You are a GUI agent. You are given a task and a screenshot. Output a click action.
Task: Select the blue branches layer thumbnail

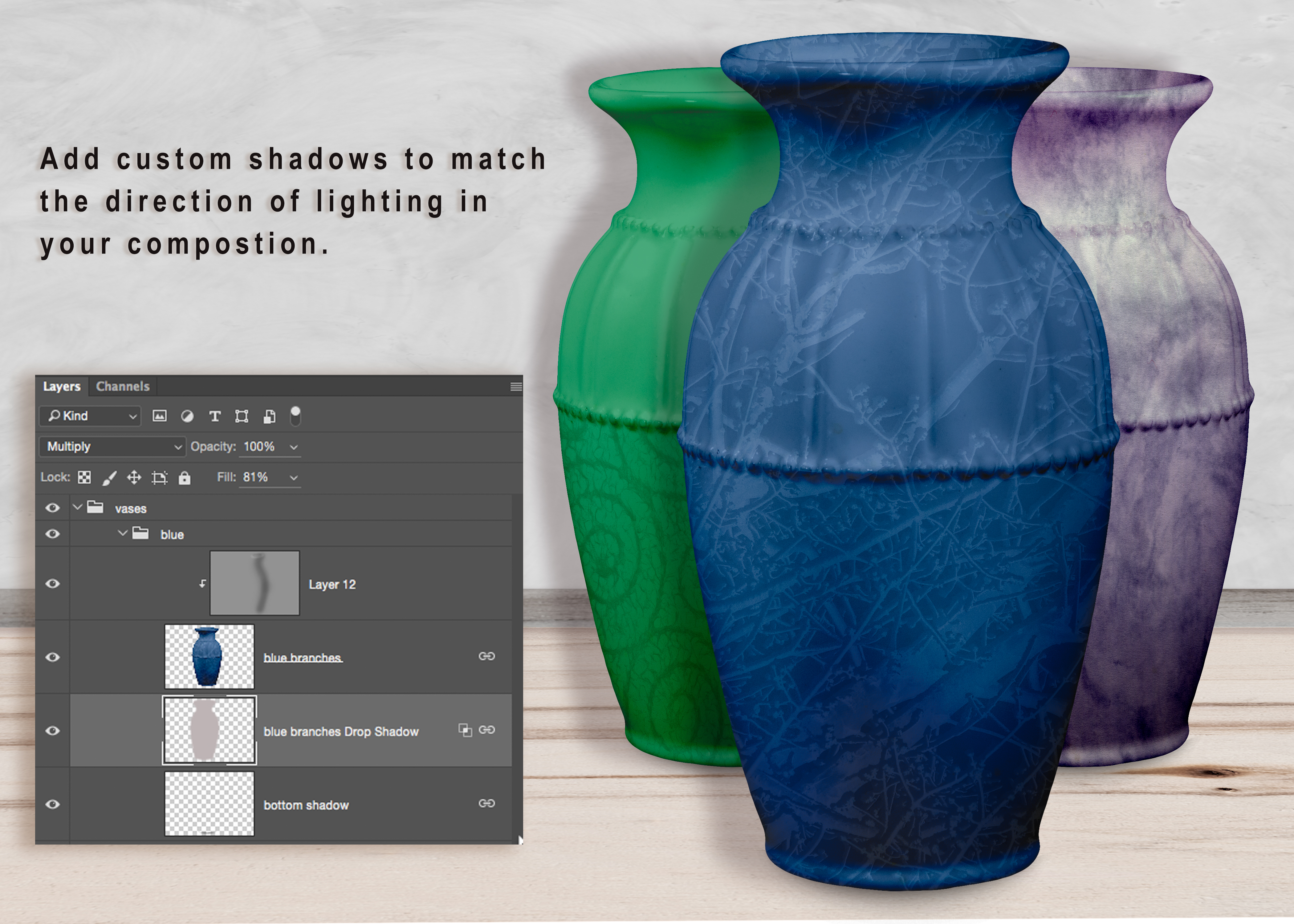click(209, 657)
